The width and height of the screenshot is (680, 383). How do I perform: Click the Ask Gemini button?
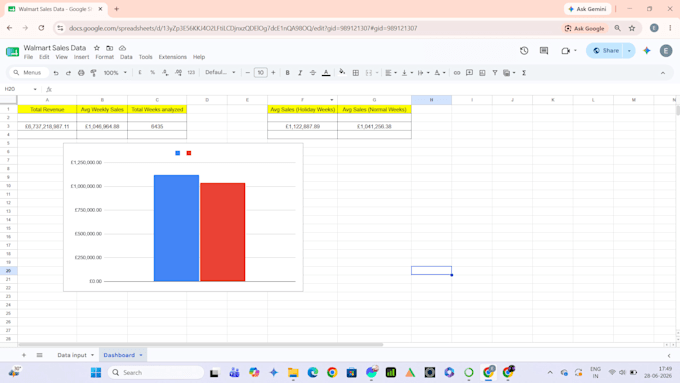(x=587, y=9)
